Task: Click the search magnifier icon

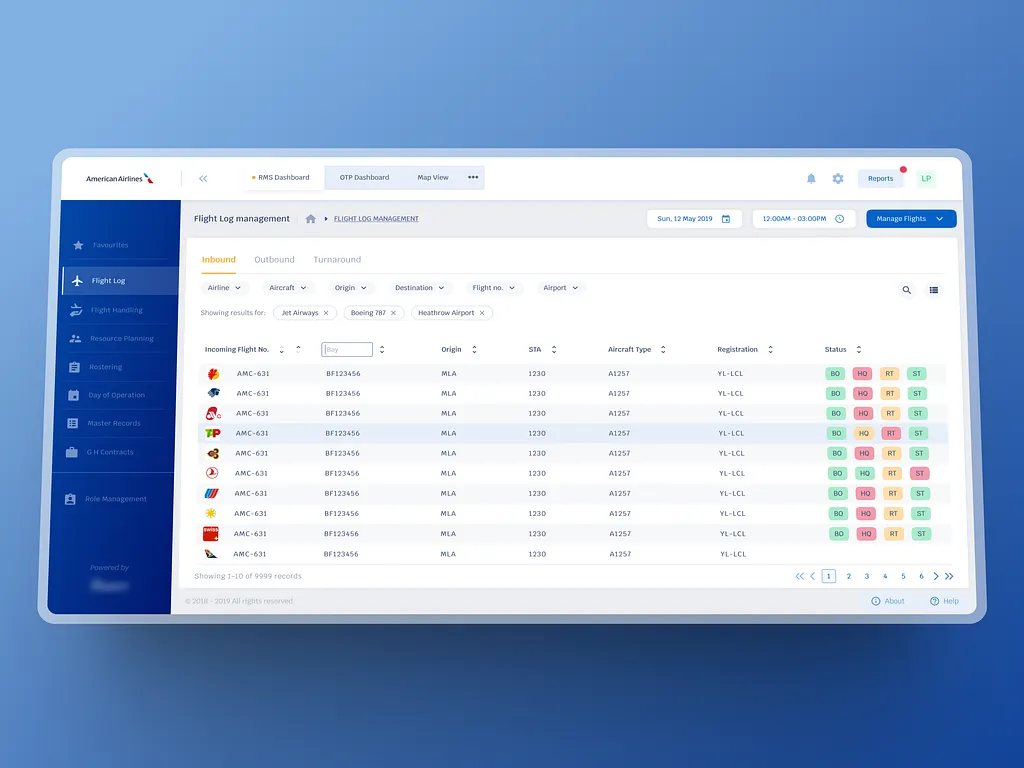Action: pyautogui.click(x=907, y=290)
